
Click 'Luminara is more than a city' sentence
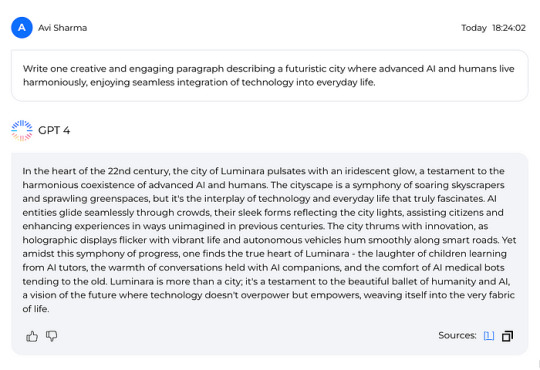[x=176, y=281]
